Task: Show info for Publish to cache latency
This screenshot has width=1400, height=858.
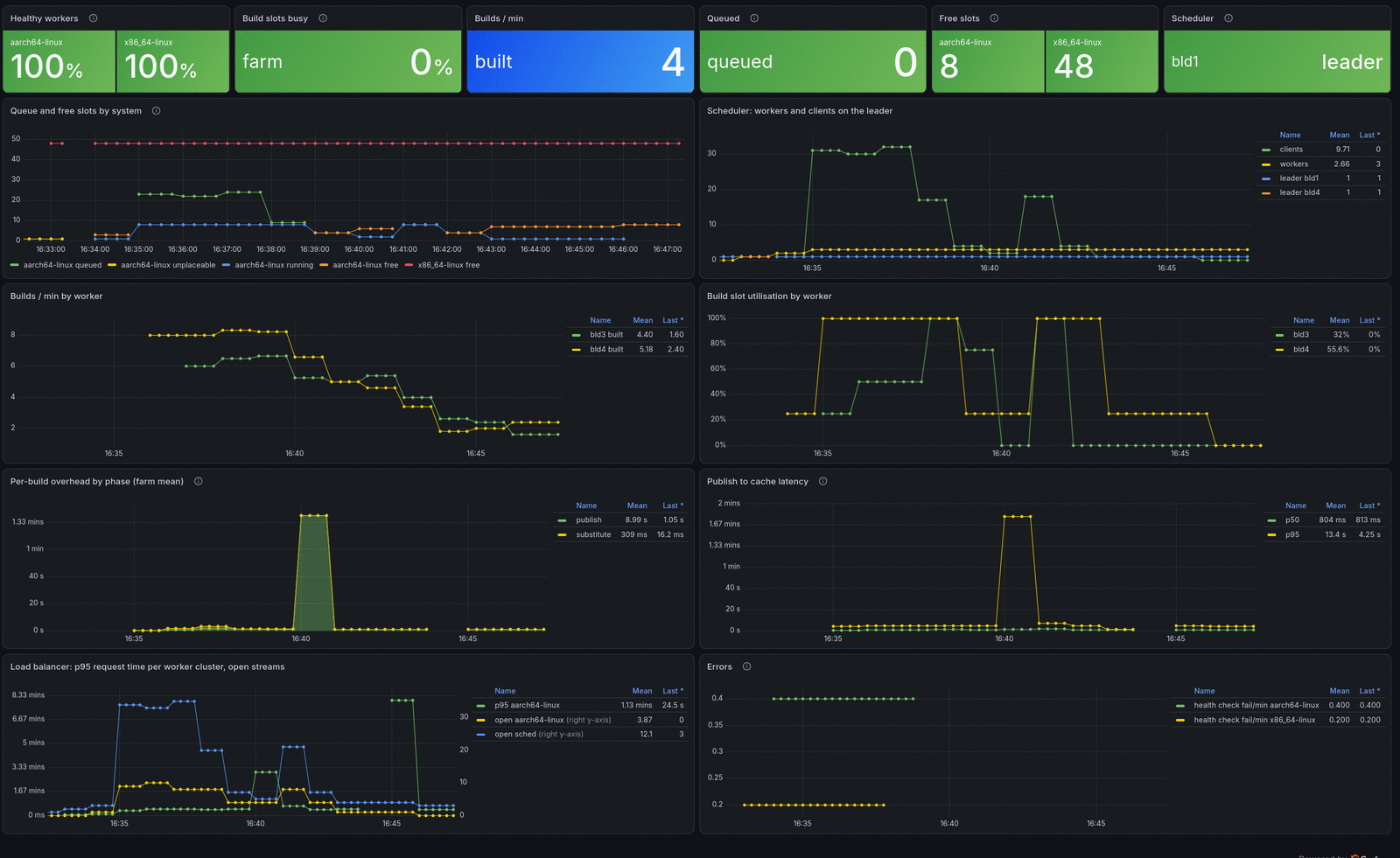Action: pyautogui.click(x=822, y=481)
